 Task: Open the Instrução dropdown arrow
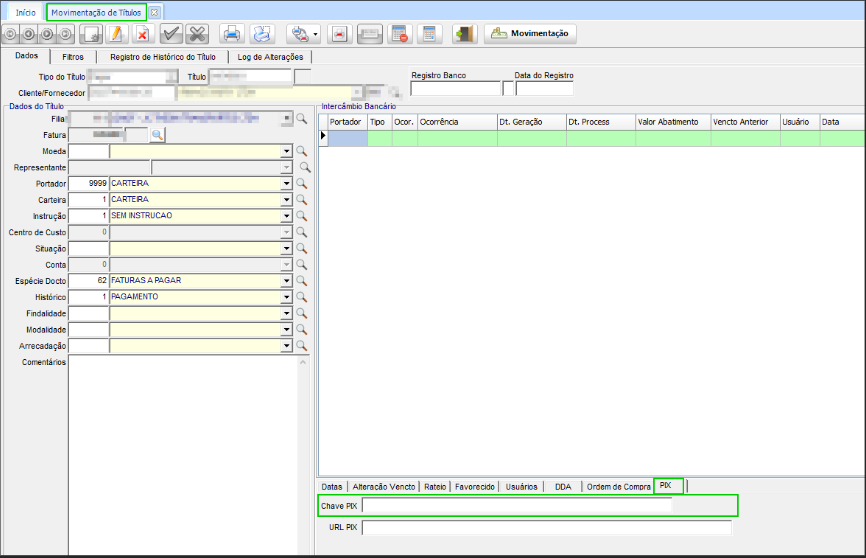point(287,216)
